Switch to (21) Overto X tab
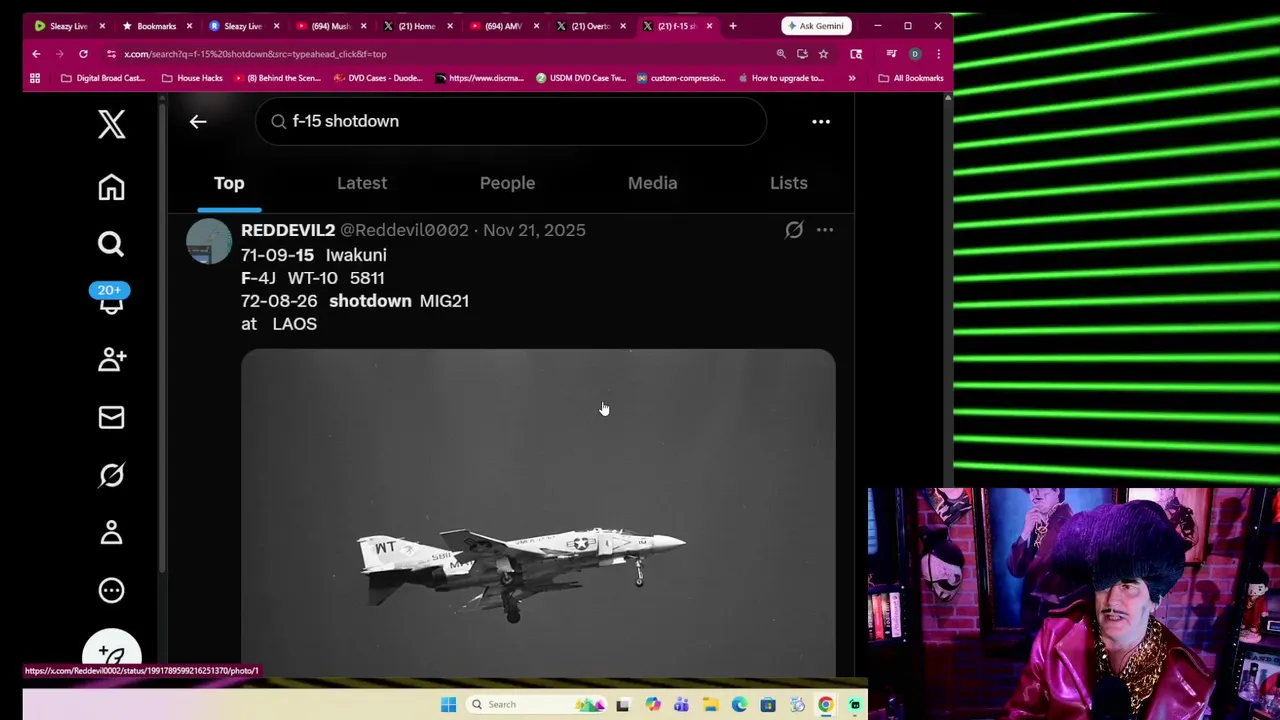The image size is (1280, 720). tap(590, 26)
